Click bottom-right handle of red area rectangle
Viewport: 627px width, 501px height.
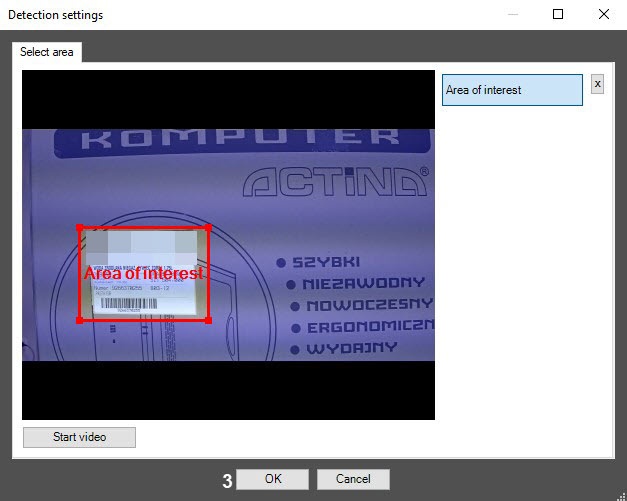[x=208, y=320]
